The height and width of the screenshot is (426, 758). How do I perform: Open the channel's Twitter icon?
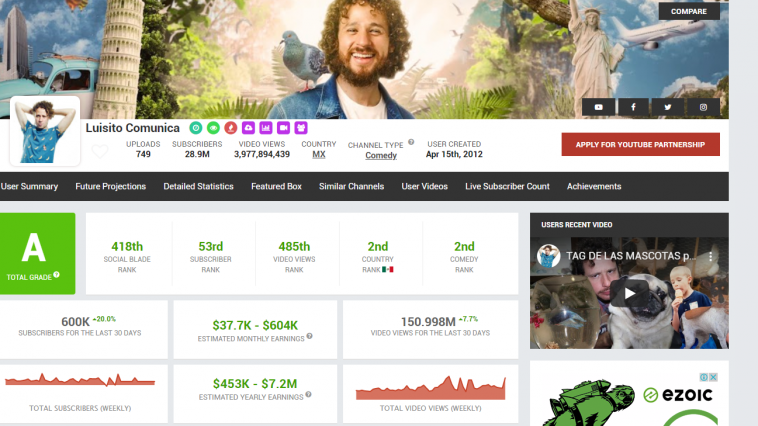[x=668, y=107]
